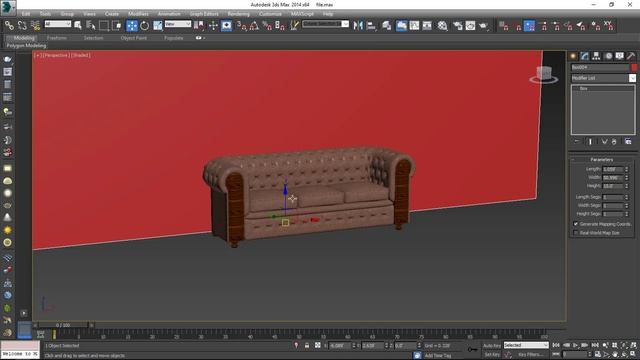Open the Material Editor

[x=442, y=26]
